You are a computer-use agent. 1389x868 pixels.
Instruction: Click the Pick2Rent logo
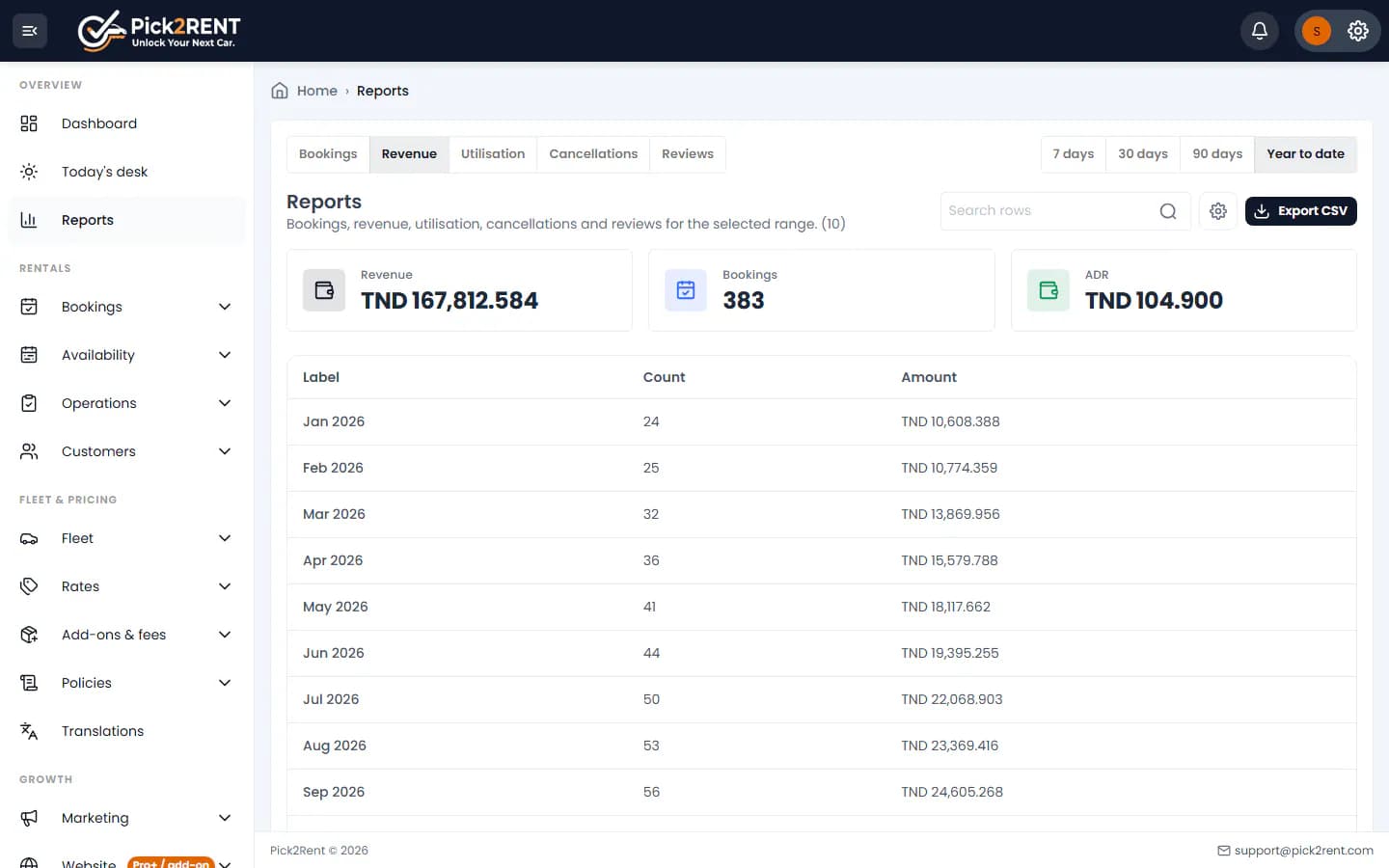click(x=159, y=31)
